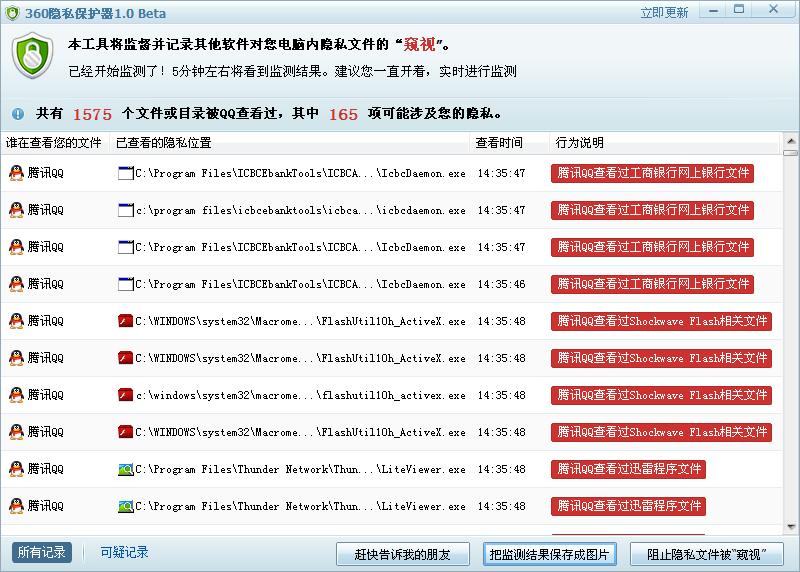
Task: Click the red file count 1575
Action: 92,114
